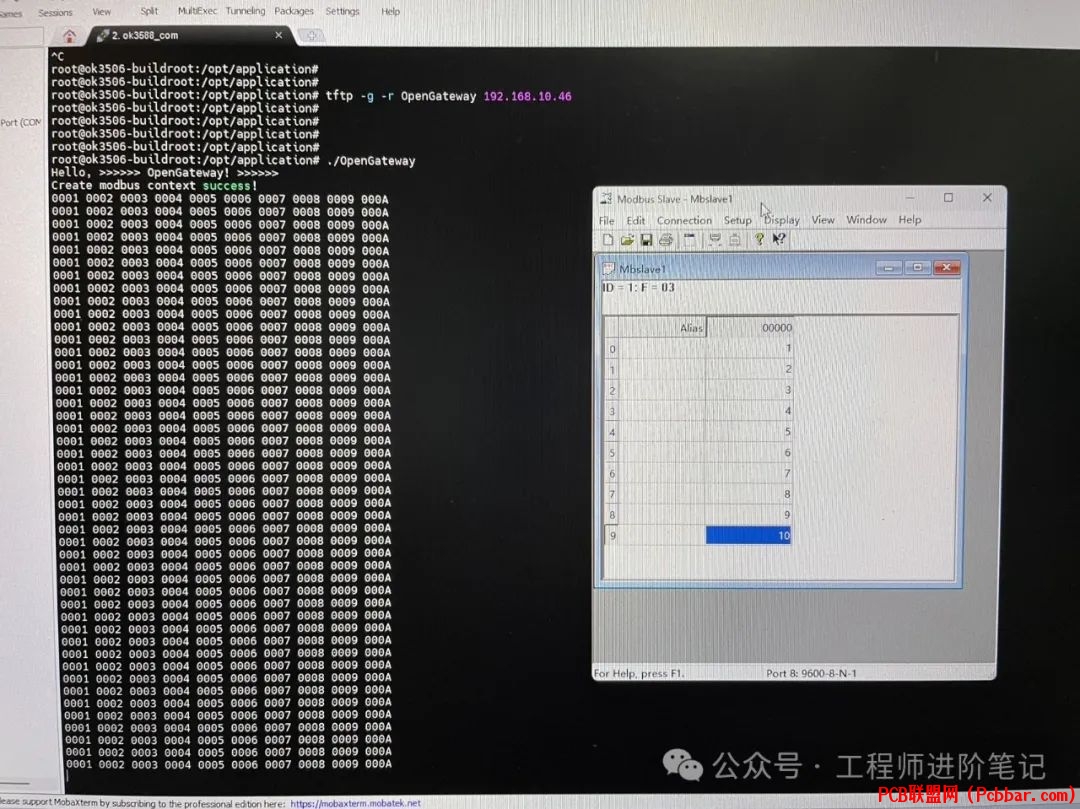The image size is (1080, 809).
Task: Click the New document icon in Modbus Slave
Action: tap(608, 240)
